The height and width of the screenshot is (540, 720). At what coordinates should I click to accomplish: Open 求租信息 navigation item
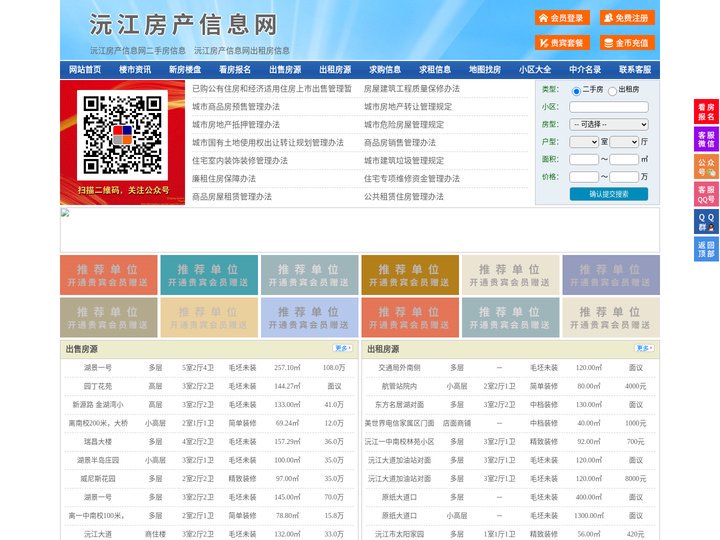tap(435, 70)
